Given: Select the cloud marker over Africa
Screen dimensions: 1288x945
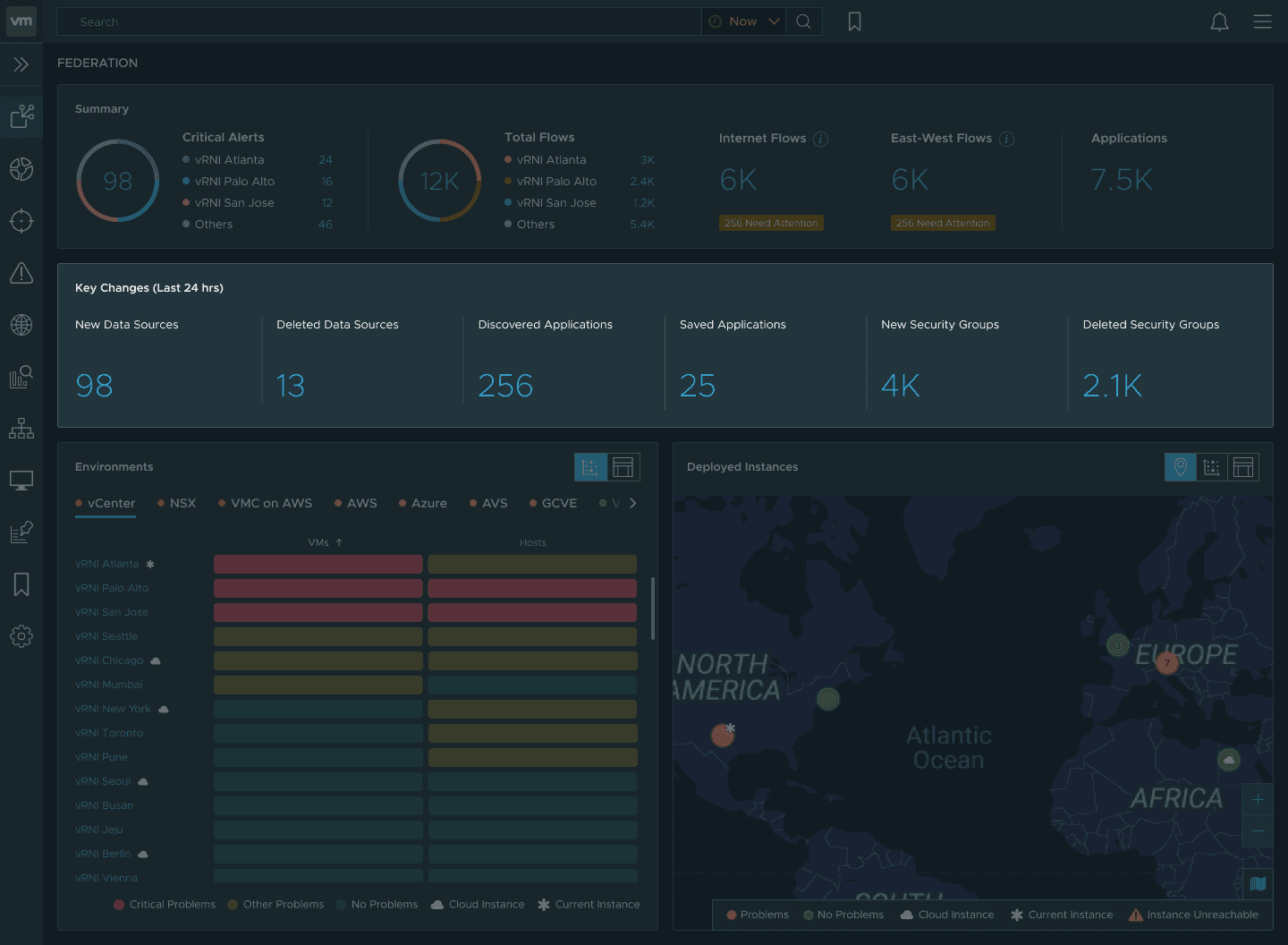Looking at the screenshot, I should pyautogui.click(x=1229, y=761).
